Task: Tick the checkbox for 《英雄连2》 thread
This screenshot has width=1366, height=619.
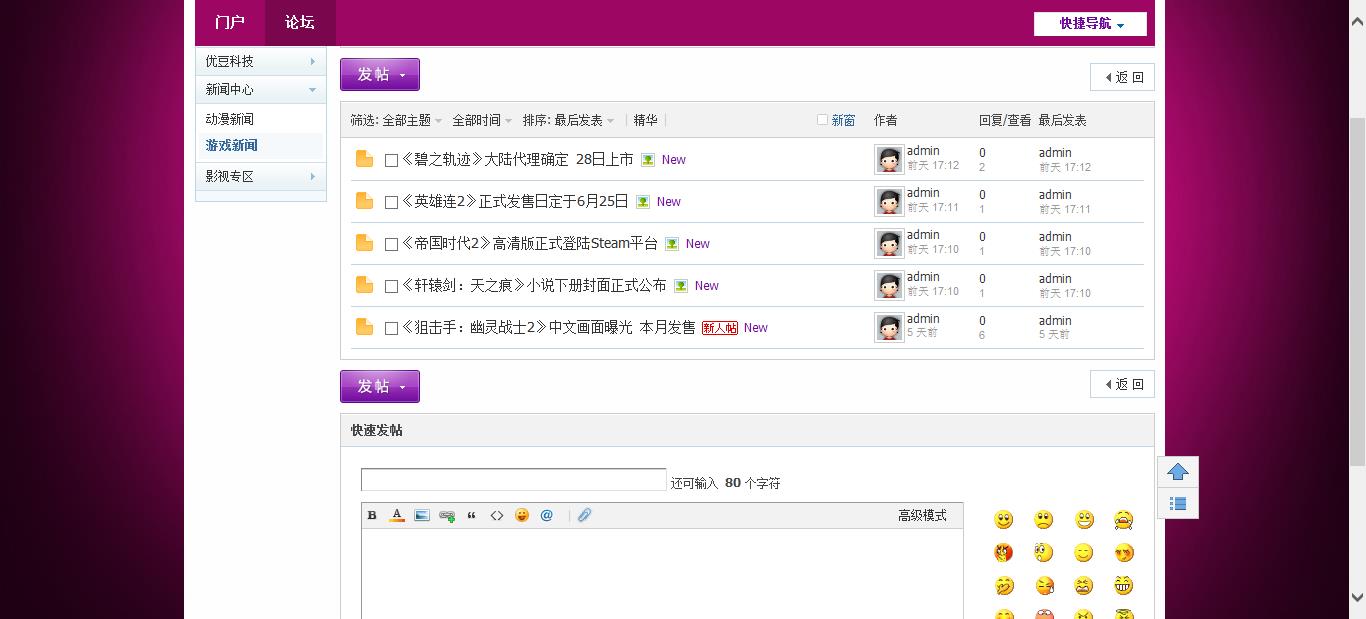Action: (x=392, y=202)
